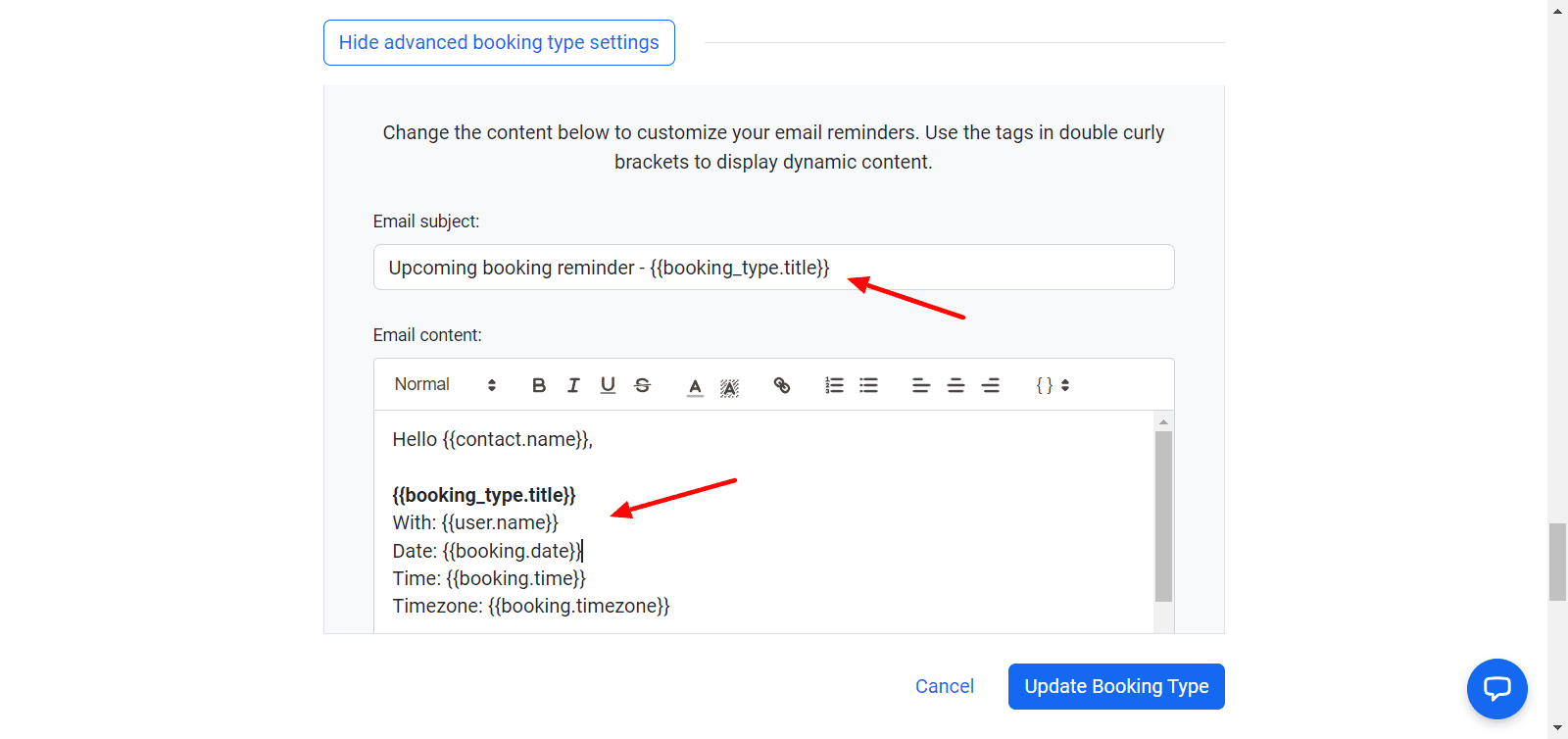Click the page vertical scrollbar thumb
Viewport: 1568px width, 739px height.
[x=1557, y=562]
